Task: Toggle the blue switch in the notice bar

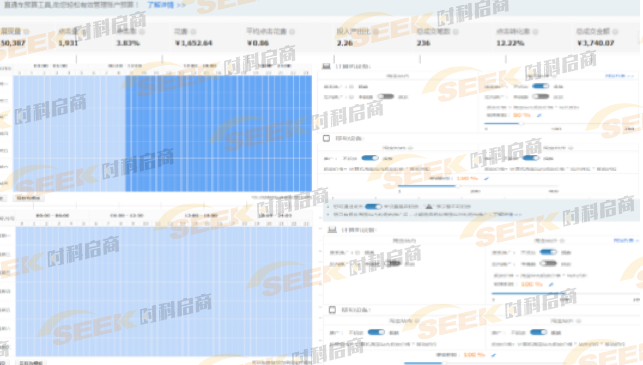Action: 373,206
